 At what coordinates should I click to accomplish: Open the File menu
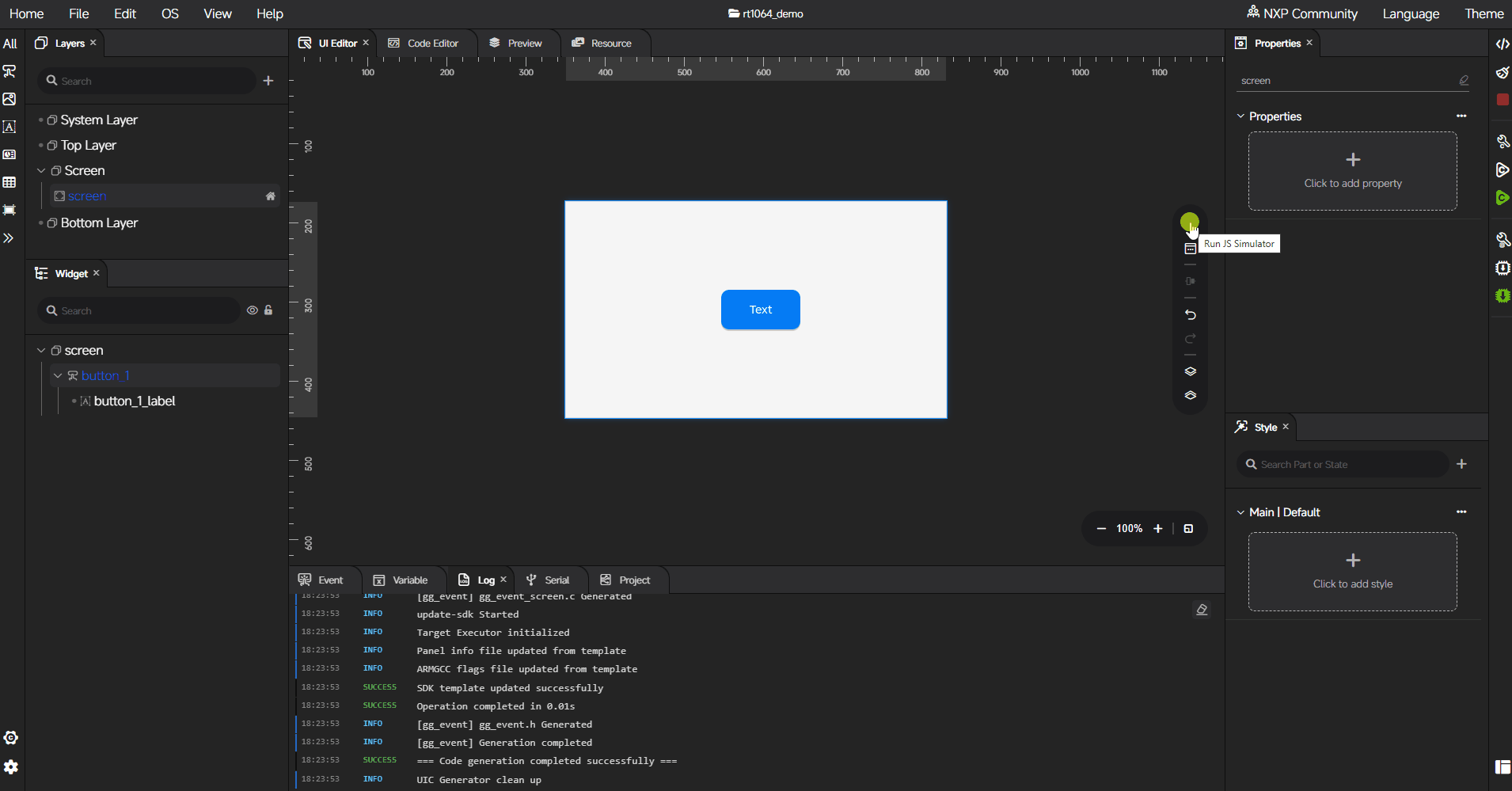point(78,13)
